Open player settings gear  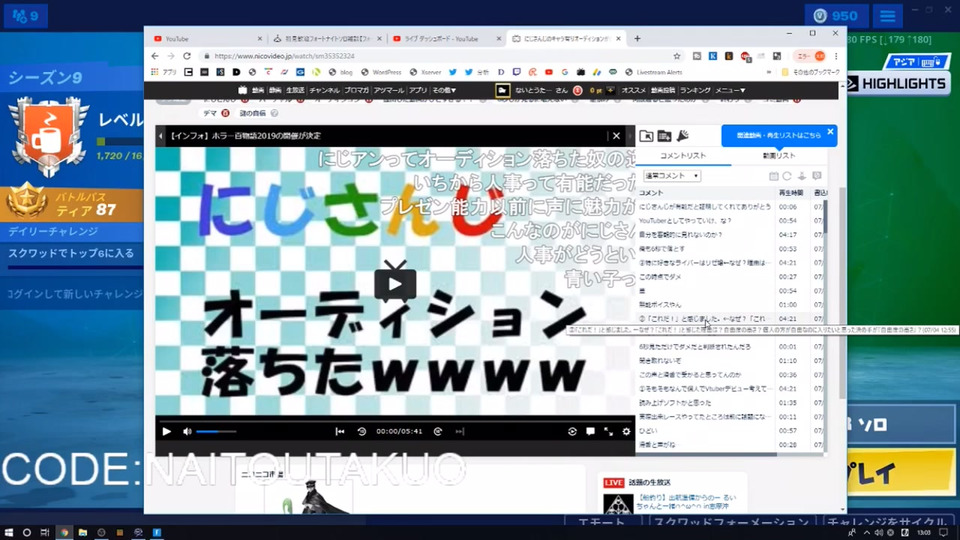coord(626,432)
